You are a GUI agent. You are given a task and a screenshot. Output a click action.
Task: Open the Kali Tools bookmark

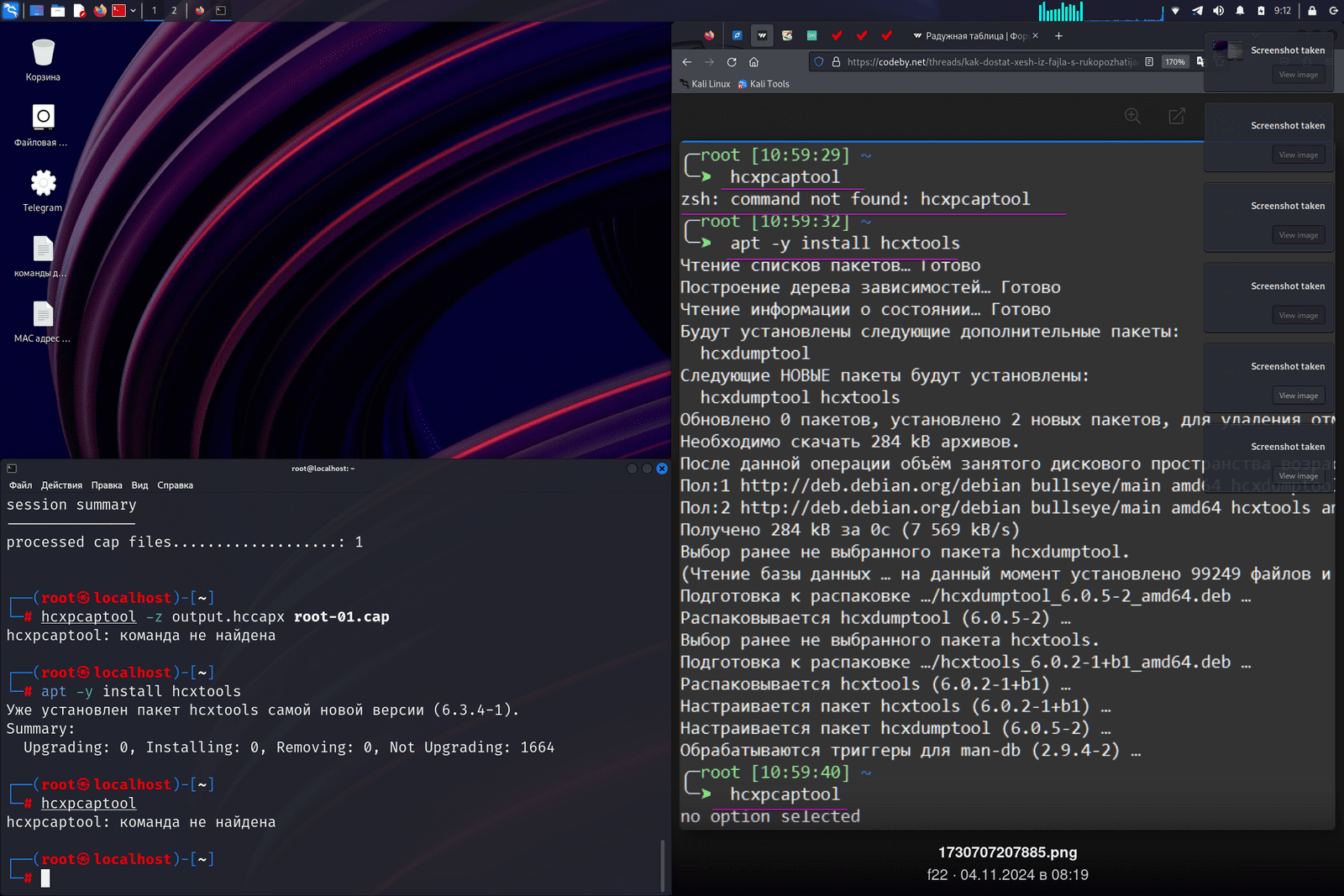point(764,84)
